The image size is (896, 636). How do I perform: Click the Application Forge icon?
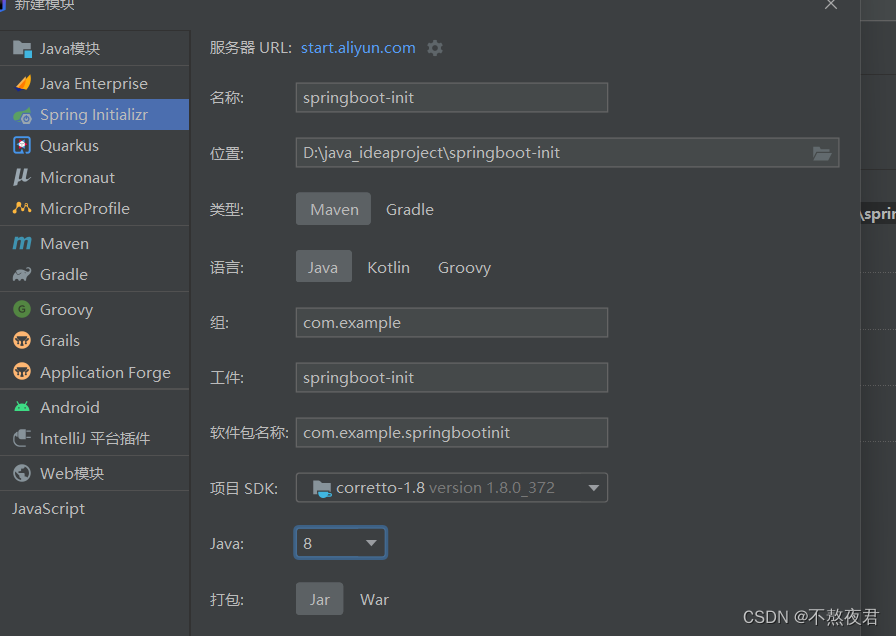[x=22, y=372]
